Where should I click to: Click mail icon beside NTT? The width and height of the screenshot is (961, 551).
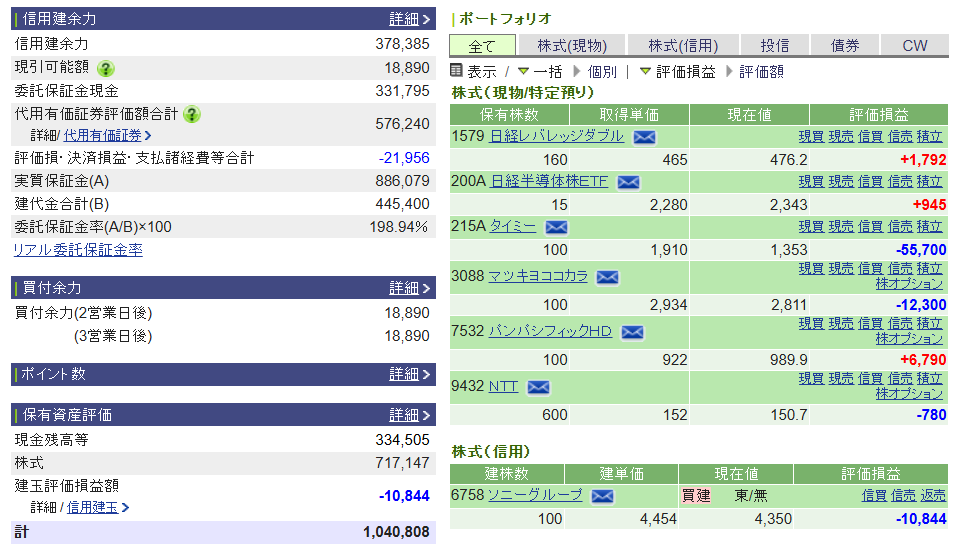pyautogui.click(x=538, y=387)
